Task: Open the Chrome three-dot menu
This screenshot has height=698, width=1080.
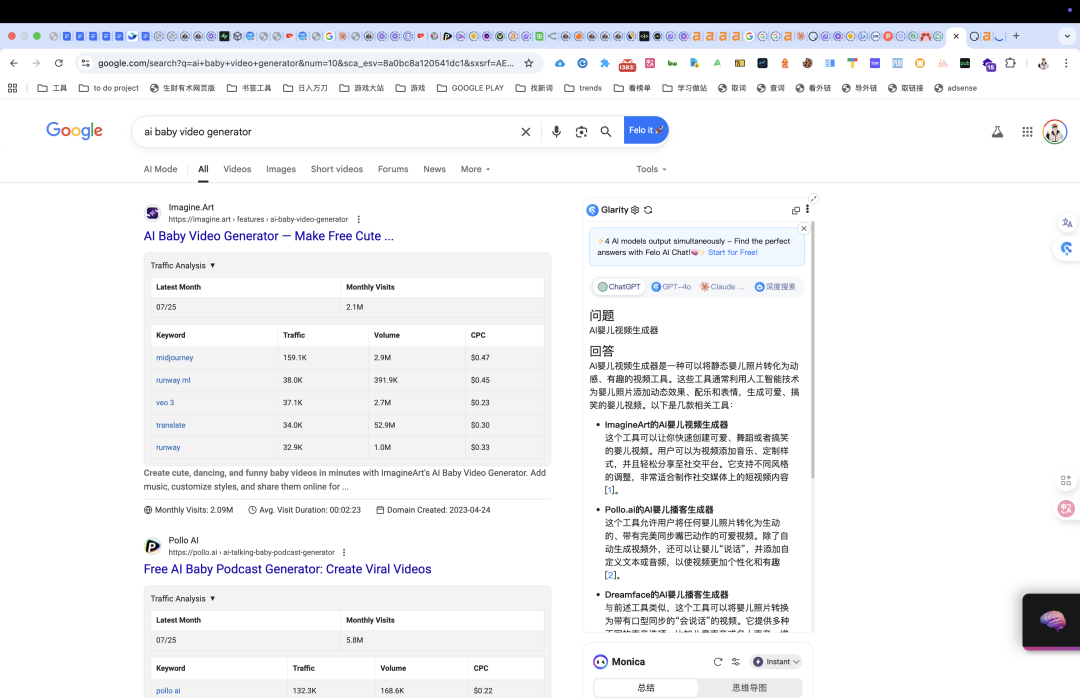Action: tap(1066, 63)
